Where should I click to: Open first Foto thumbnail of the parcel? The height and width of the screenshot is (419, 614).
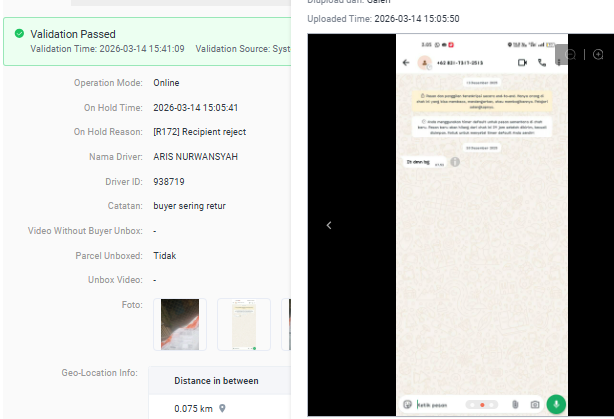point(180,324)
